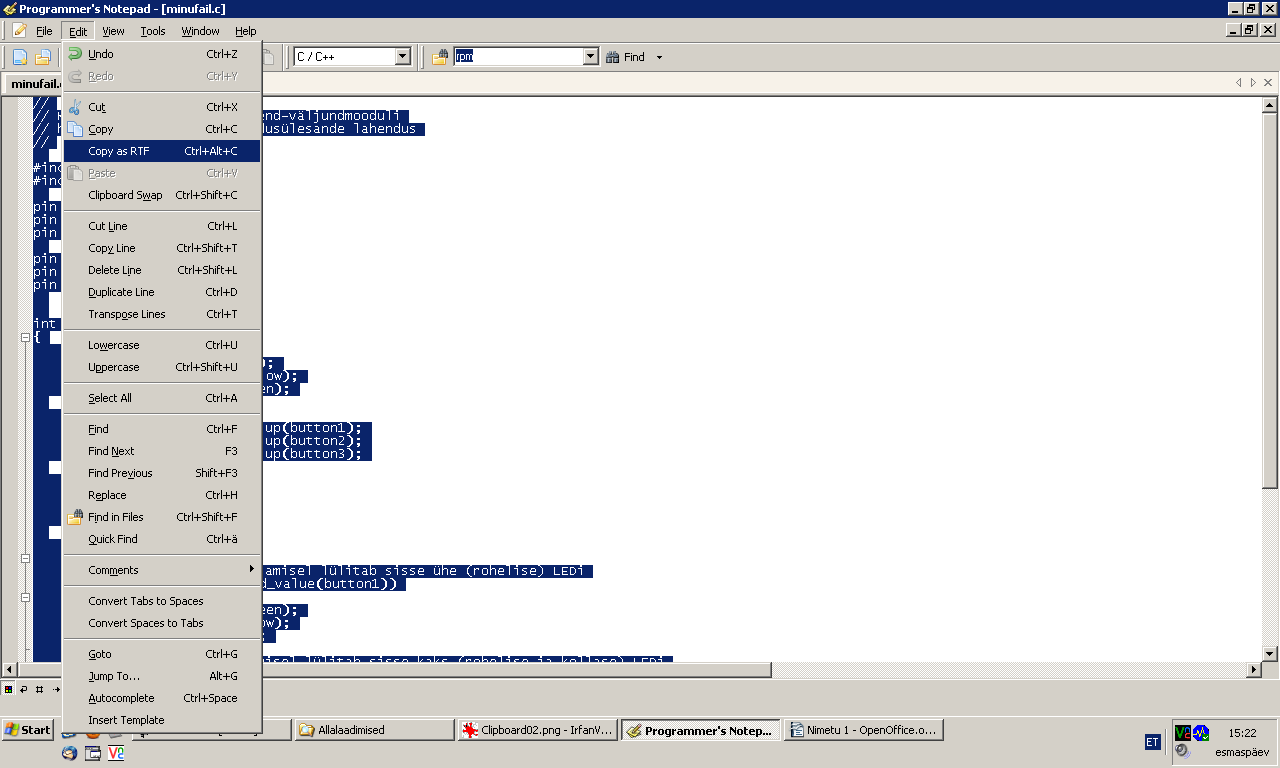Screen dimensions: 1280x768
Task: Click the Find in Files folder icon in toolbar
Action: point(439,57)
